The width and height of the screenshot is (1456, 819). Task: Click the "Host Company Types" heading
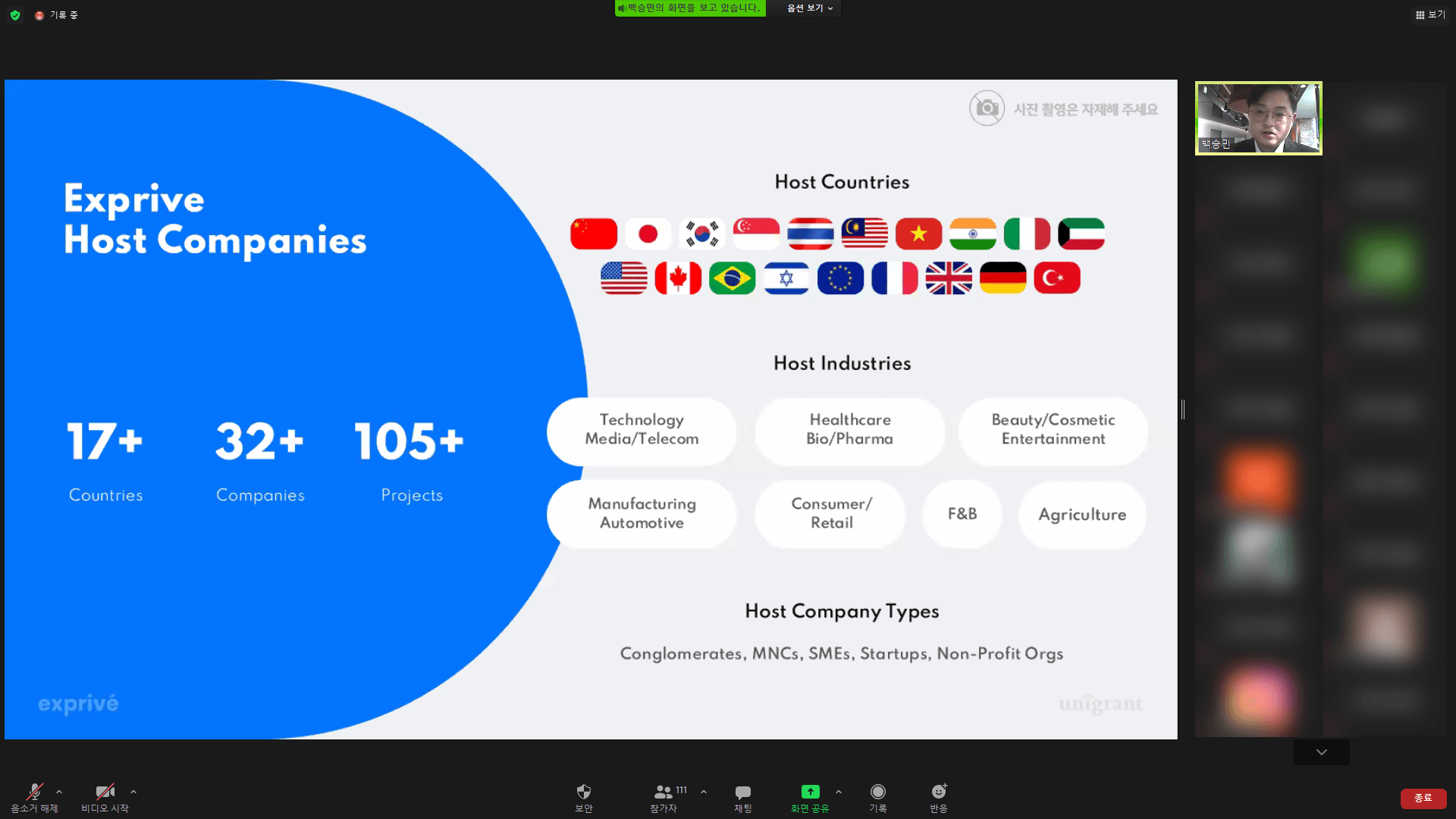842,611
